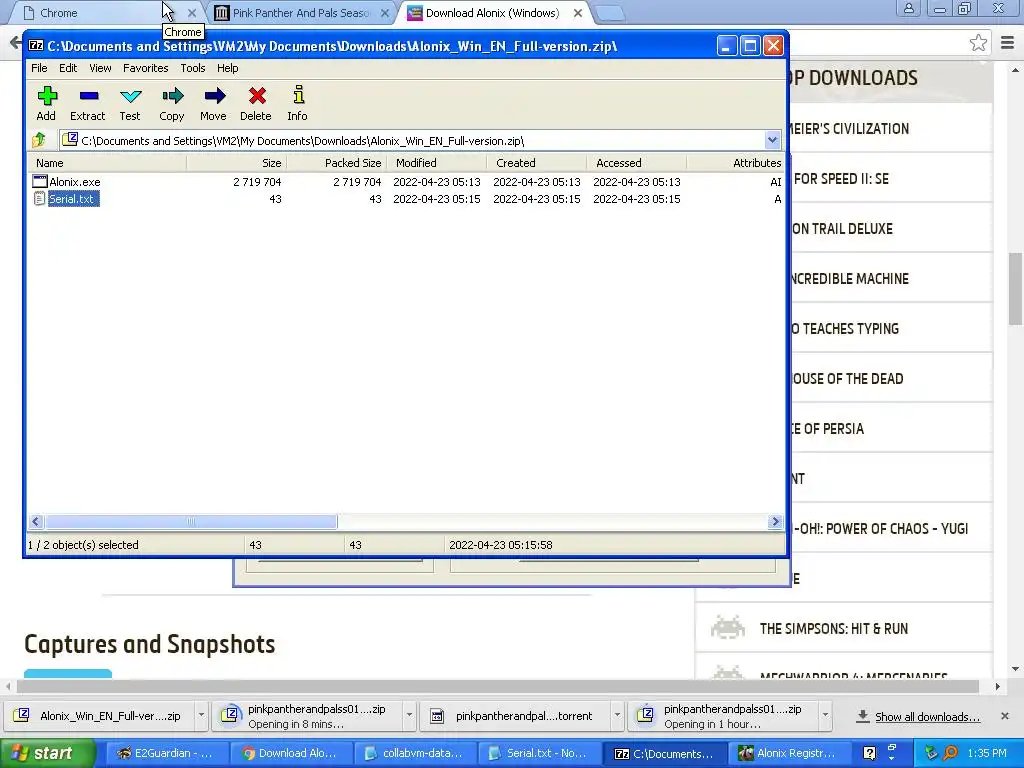
Task: Open the Chrome hamburger menu
Action: tap(1007, 43)
